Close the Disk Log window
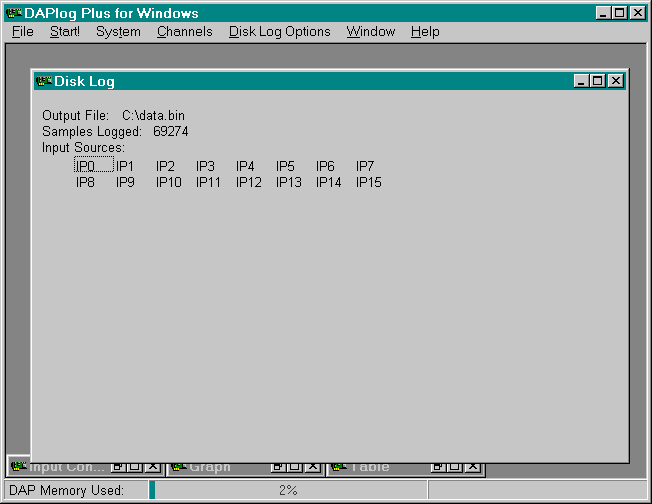The image size is (652, 504). (x=616, y=81)
